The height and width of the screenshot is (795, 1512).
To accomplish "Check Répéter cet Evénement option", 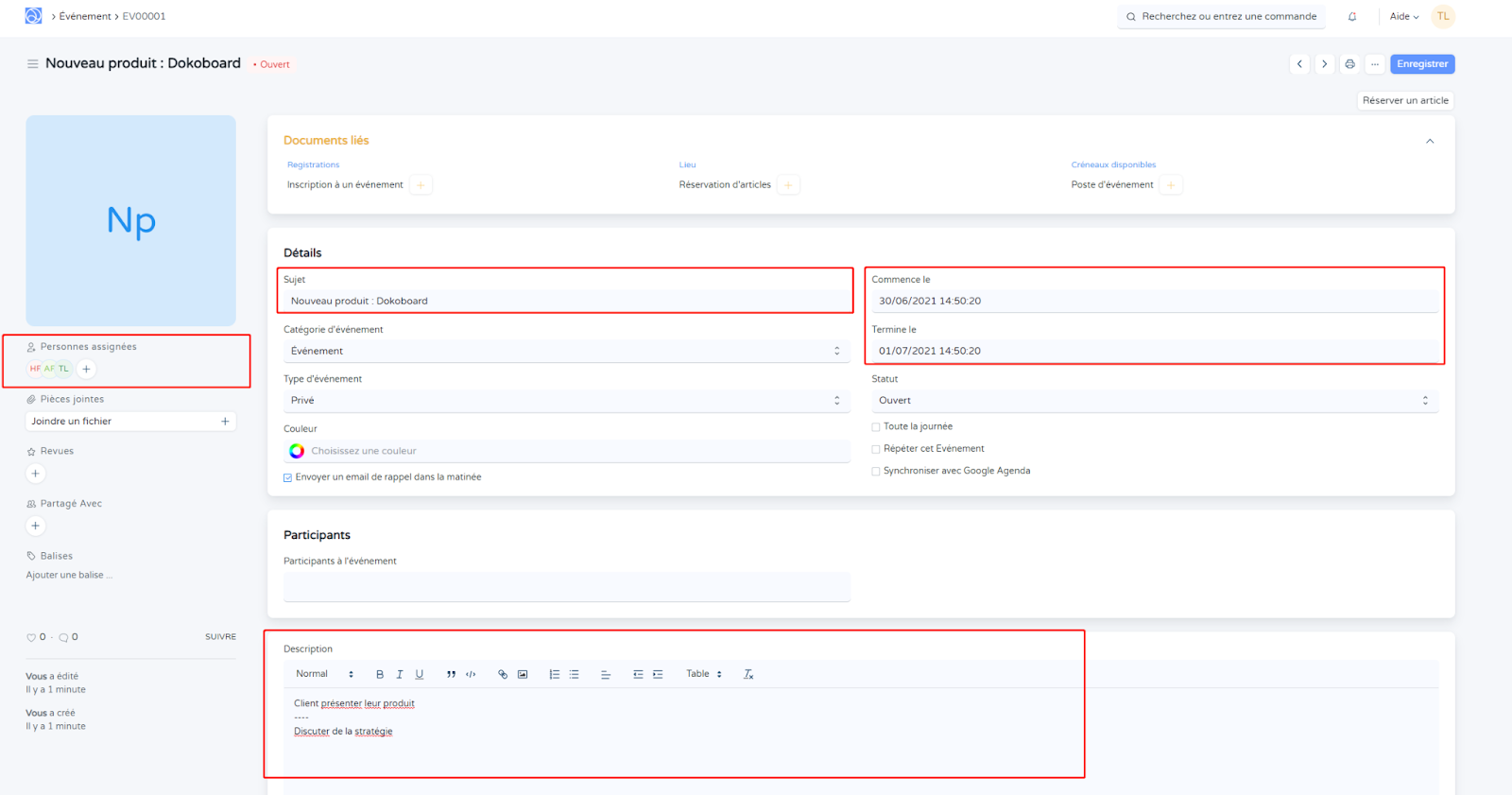I will 876,449.
